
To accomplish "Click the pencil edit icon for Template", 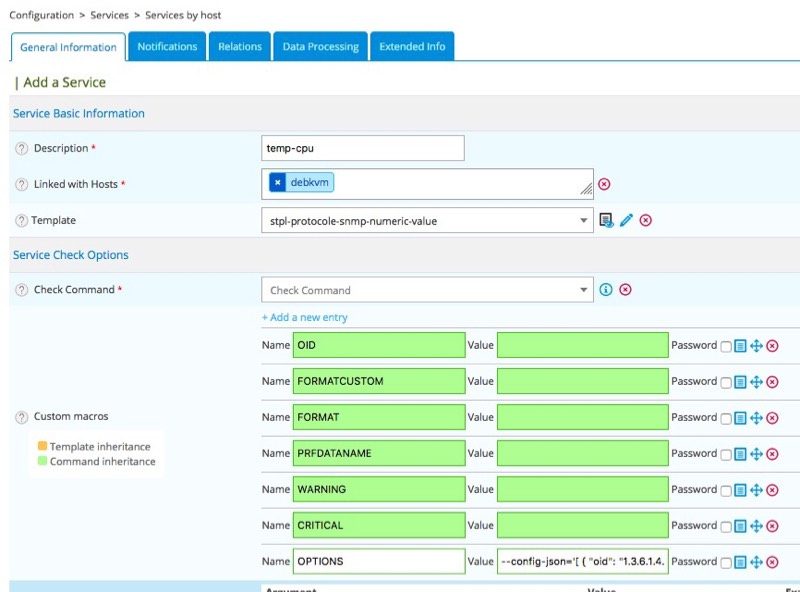I will [x=626, y=220].
